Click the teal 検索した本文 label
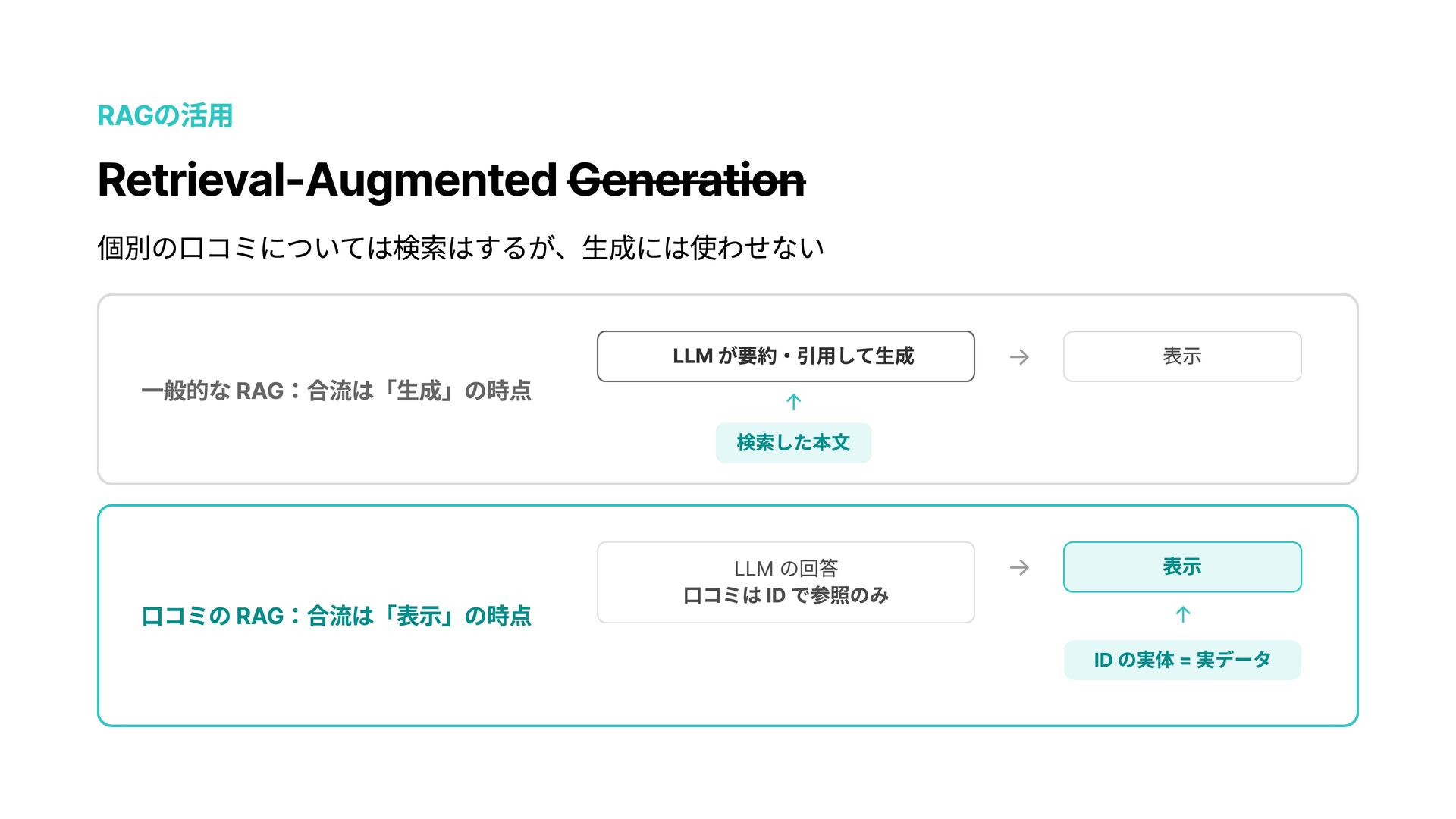 coord(793,443)
